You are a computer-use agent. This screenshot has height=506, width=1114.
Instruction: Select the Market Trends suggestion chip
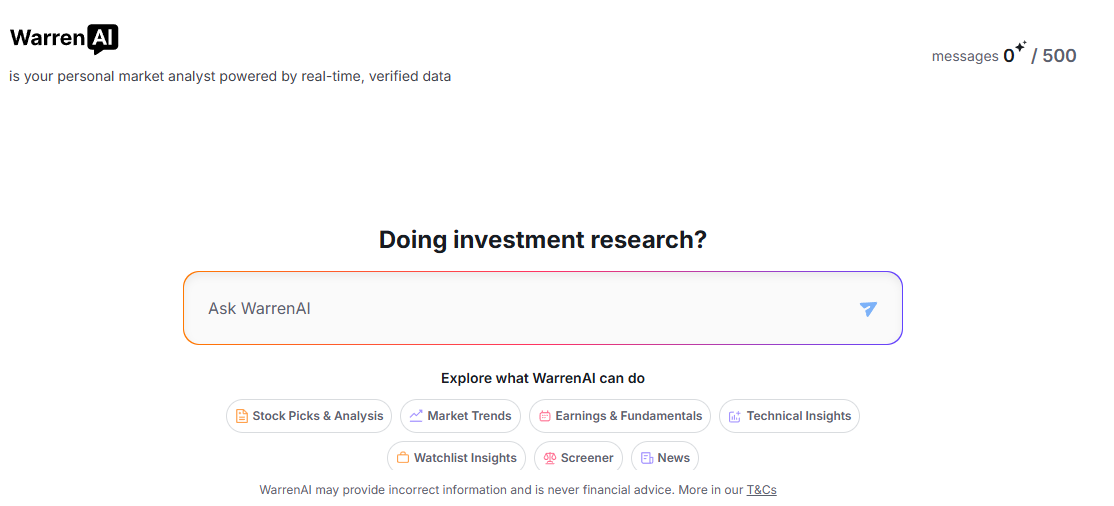tap(460, 416)
